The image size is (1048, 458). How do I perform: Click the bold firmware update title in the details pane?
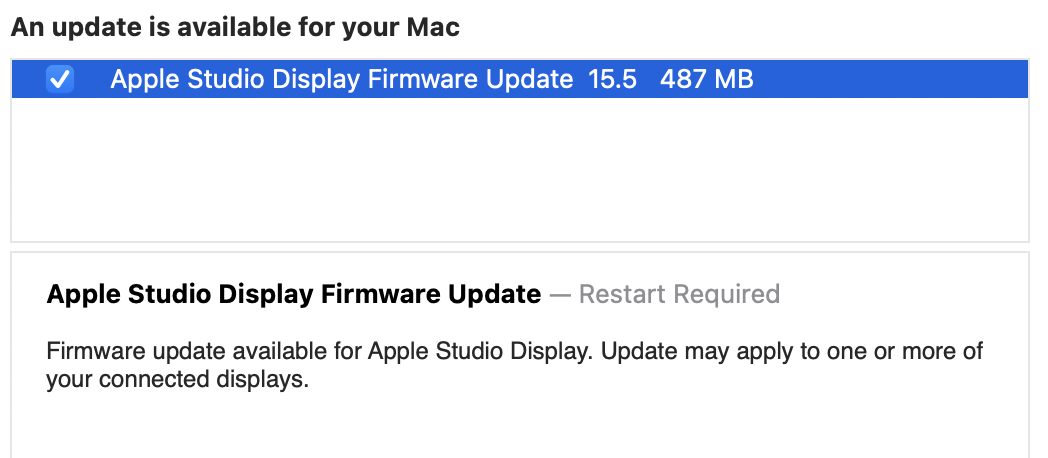293,294
